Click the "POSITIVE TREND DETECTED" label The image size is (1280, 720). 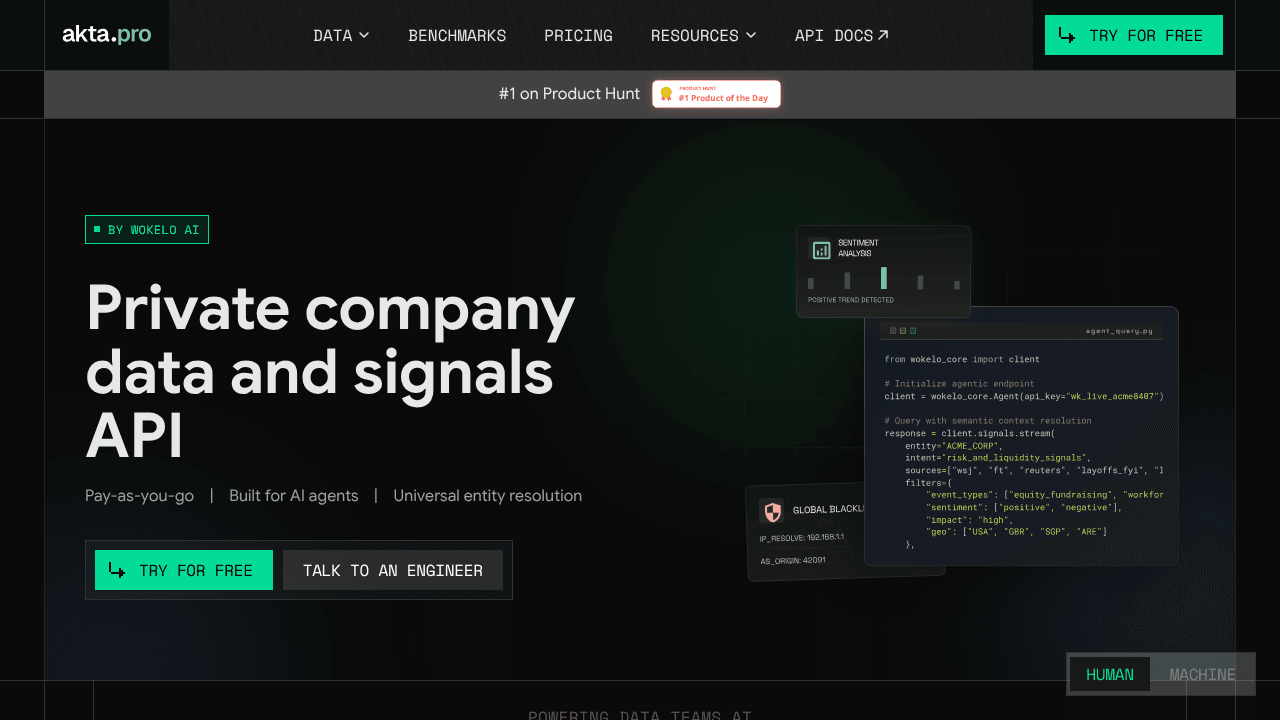(x=851, y=300)
